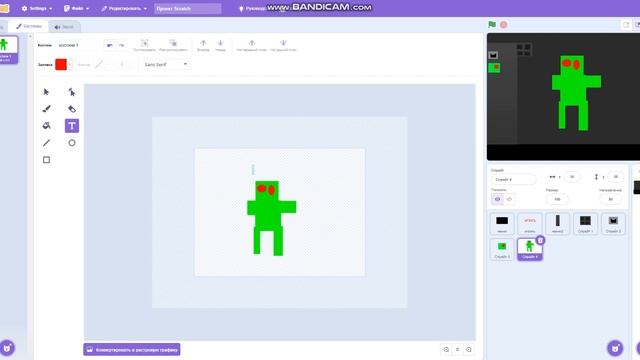Edit the sprite name field
The width and height of the screenshot is (640, 360).
point(513,179)
